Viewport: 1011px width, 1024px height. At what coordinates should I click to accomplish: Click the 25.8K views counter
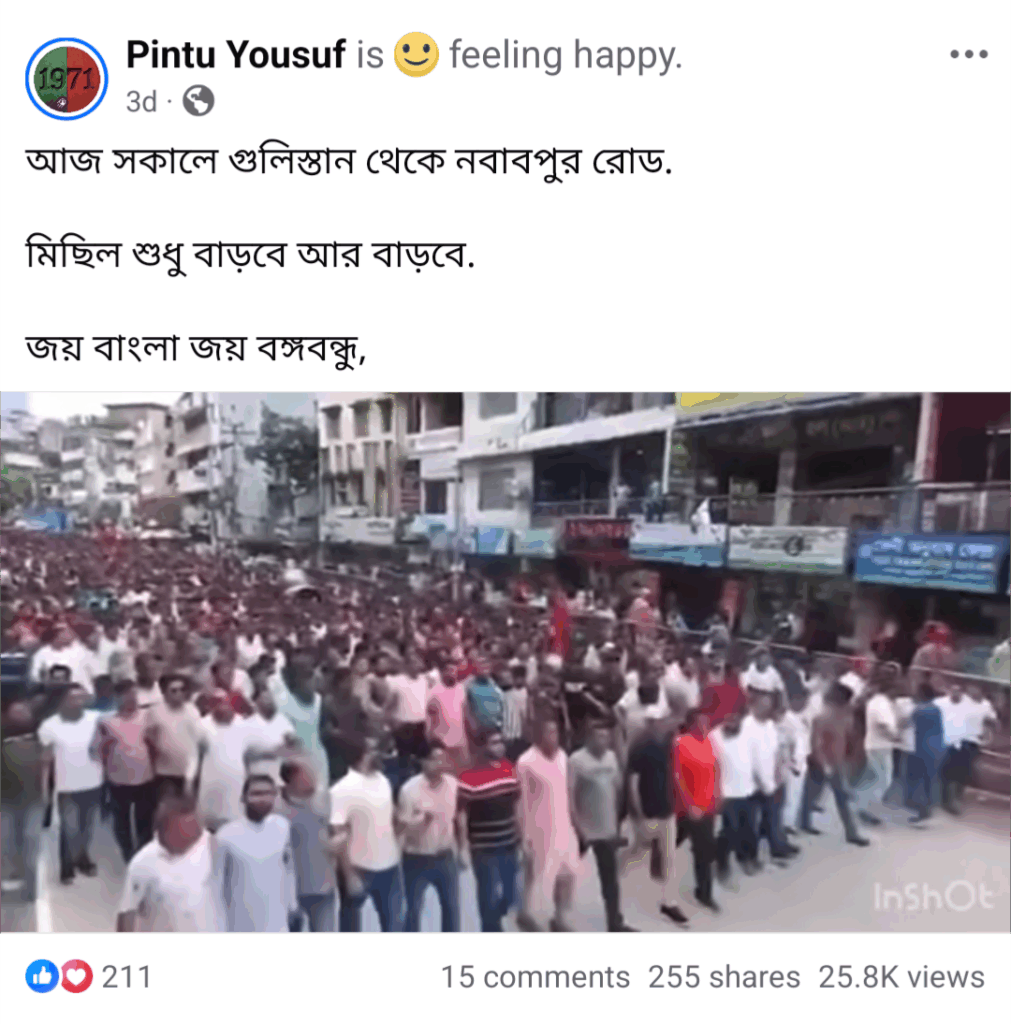[901, 978]
